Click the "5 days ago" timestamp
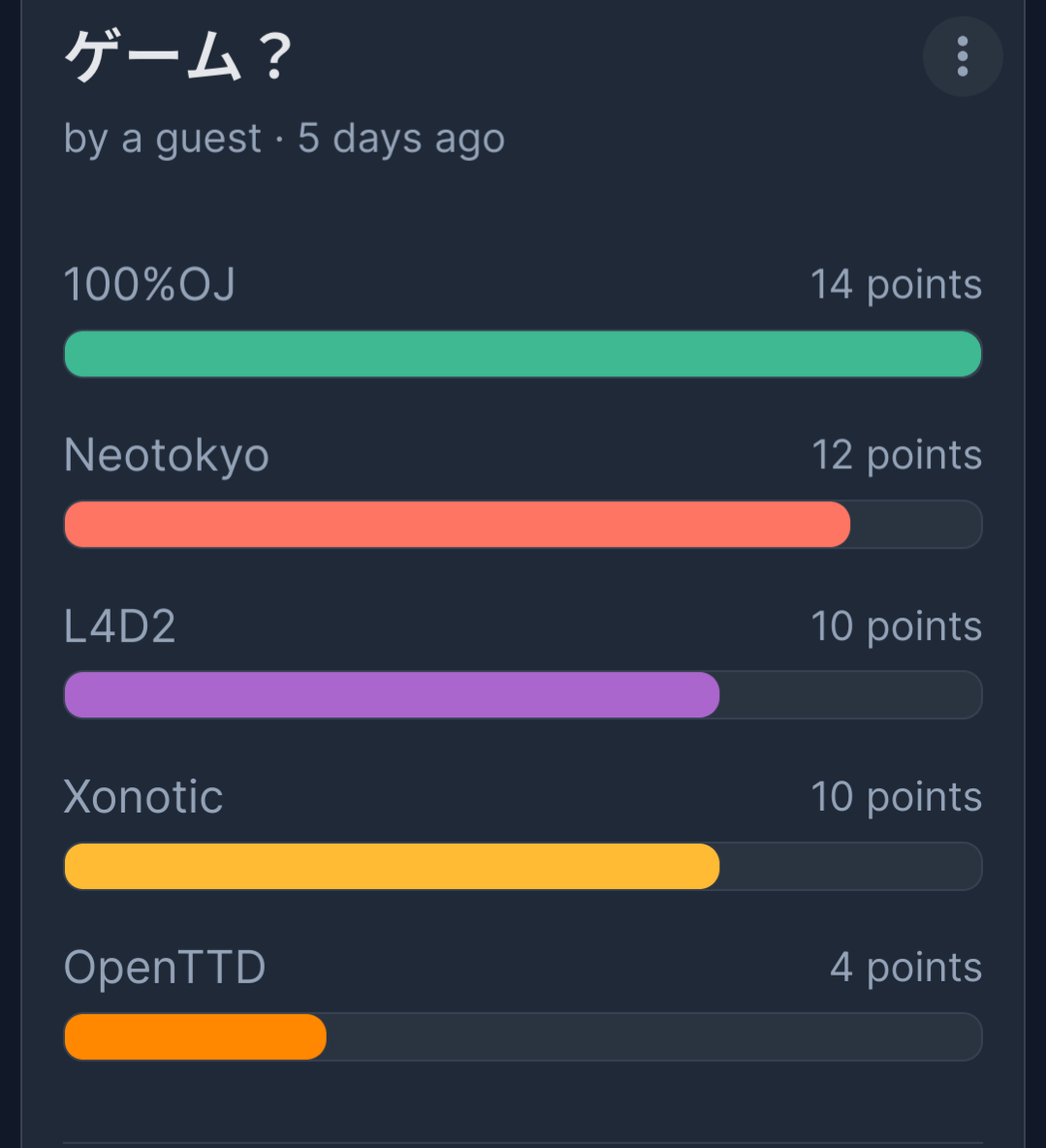The width and height of the screenshot is (1046, 1148). pyautogui.click(x=401, y=139)
